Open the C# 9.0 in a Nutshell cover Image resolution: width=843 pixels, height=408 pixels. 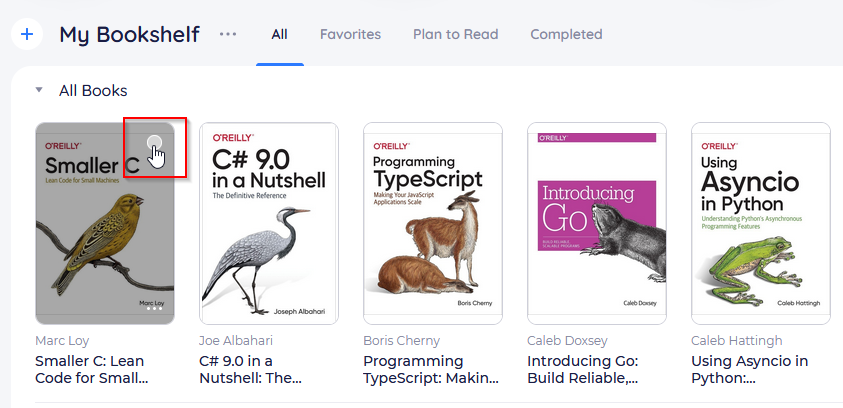pos(269,223)
